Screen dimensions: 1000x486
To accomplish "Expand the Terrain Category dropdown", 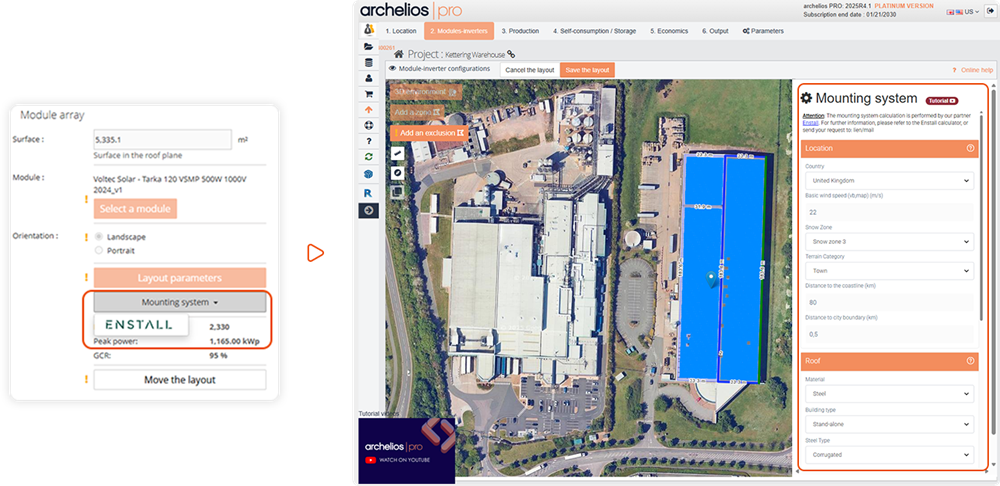I will coord(887,272).
